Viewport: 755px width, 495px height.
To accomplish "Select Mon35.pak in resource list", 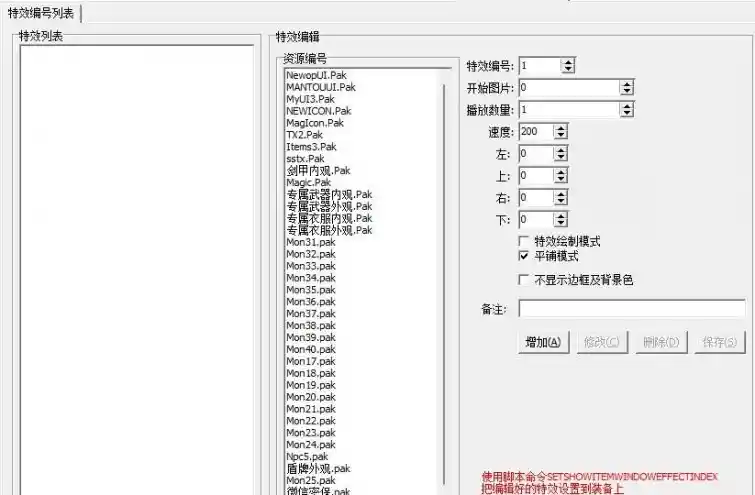I will click(311, 290).
